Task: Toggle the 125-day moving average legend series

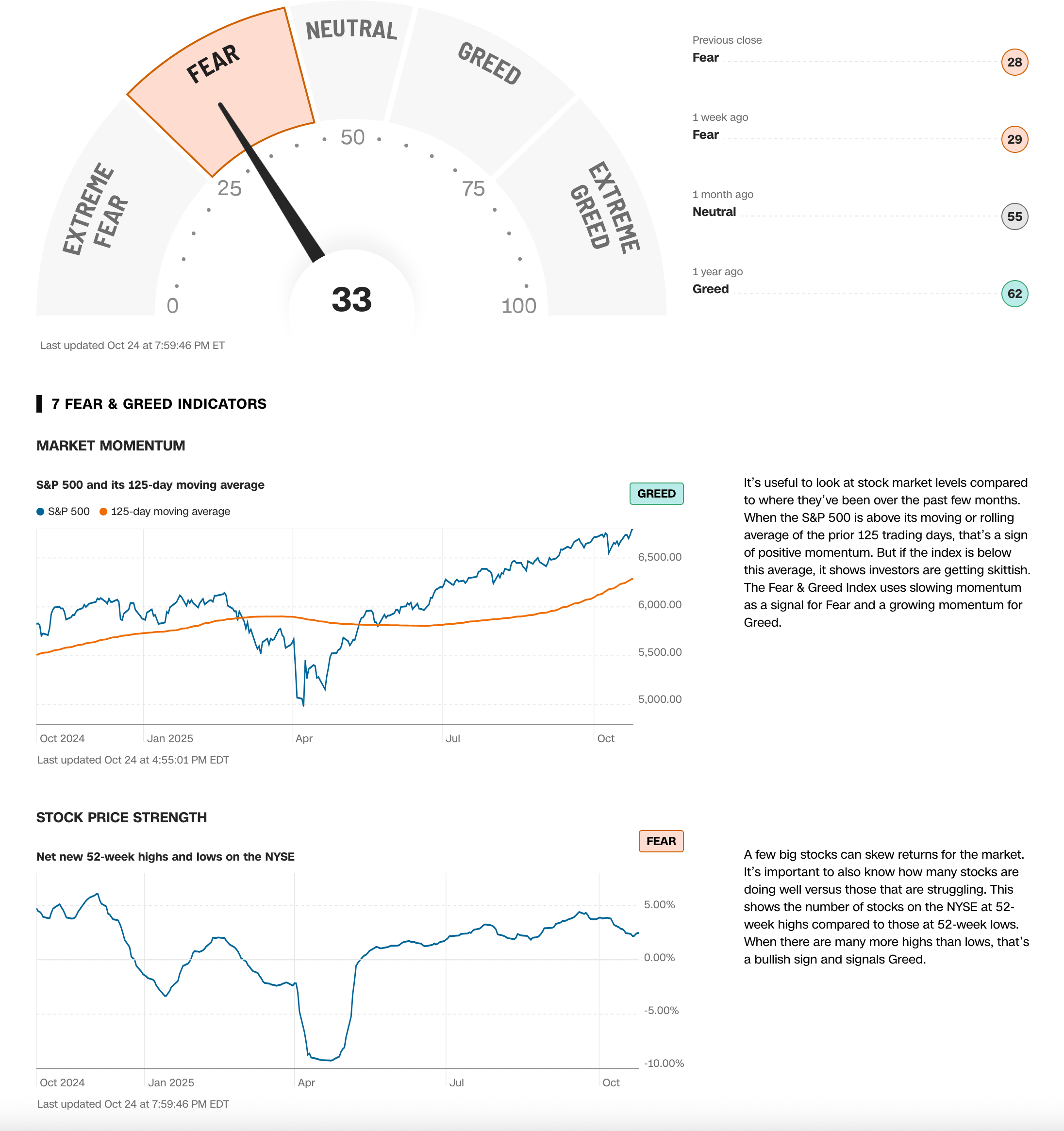Action: point(165,512)
